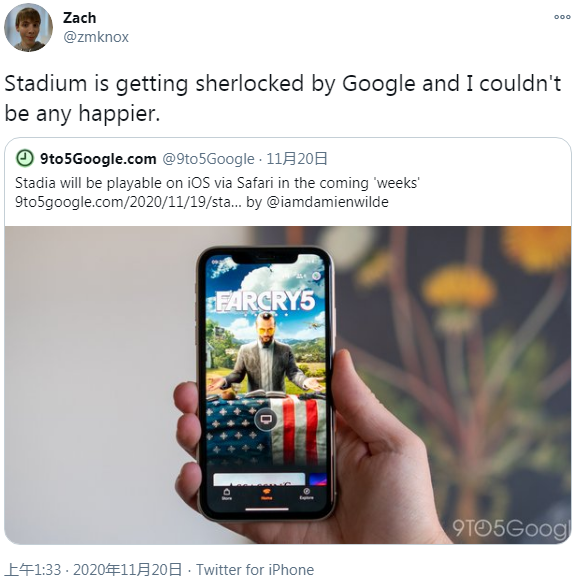Click the screen-cast icon on phone screen
Screen dimensions: 576x583
(266, 420)
